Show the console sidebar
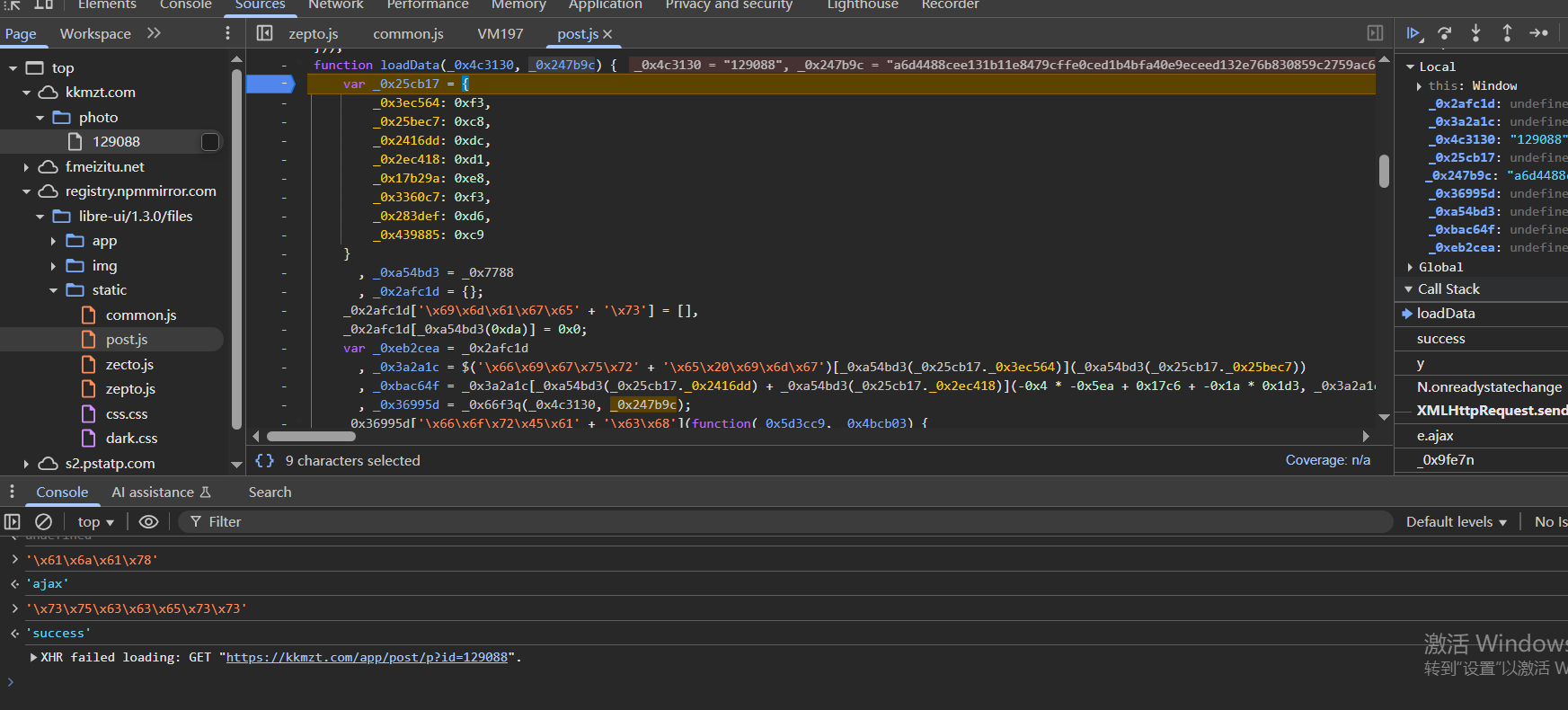Screen dimensions: 1568x710 [x=13, y=521]
